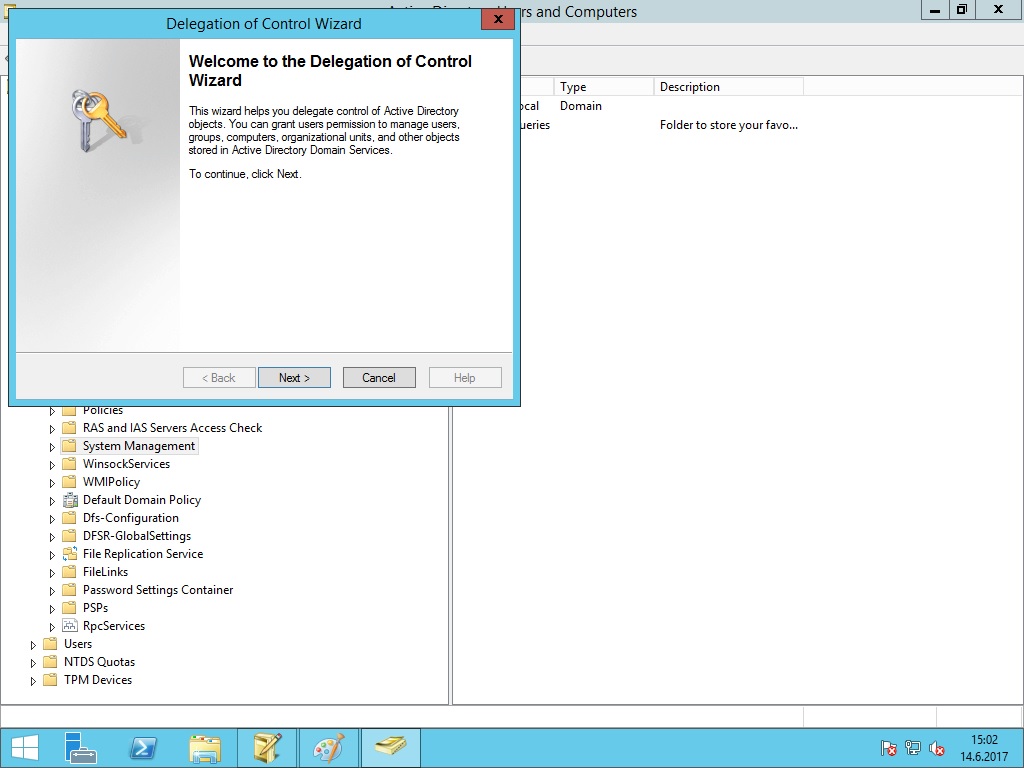Open the Windows Start button
The width and height of the screenshot is (1024, 768).
25,748
